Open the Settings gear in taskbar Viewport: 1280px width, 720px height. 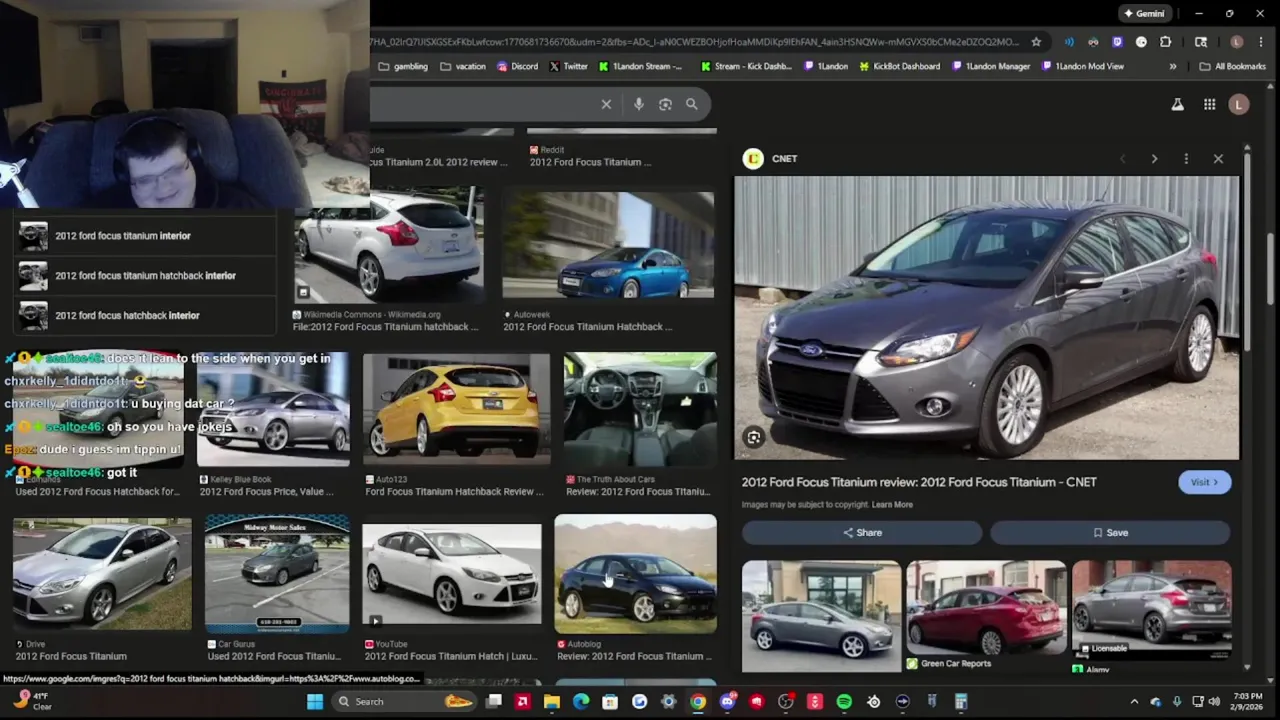[669, 702]
